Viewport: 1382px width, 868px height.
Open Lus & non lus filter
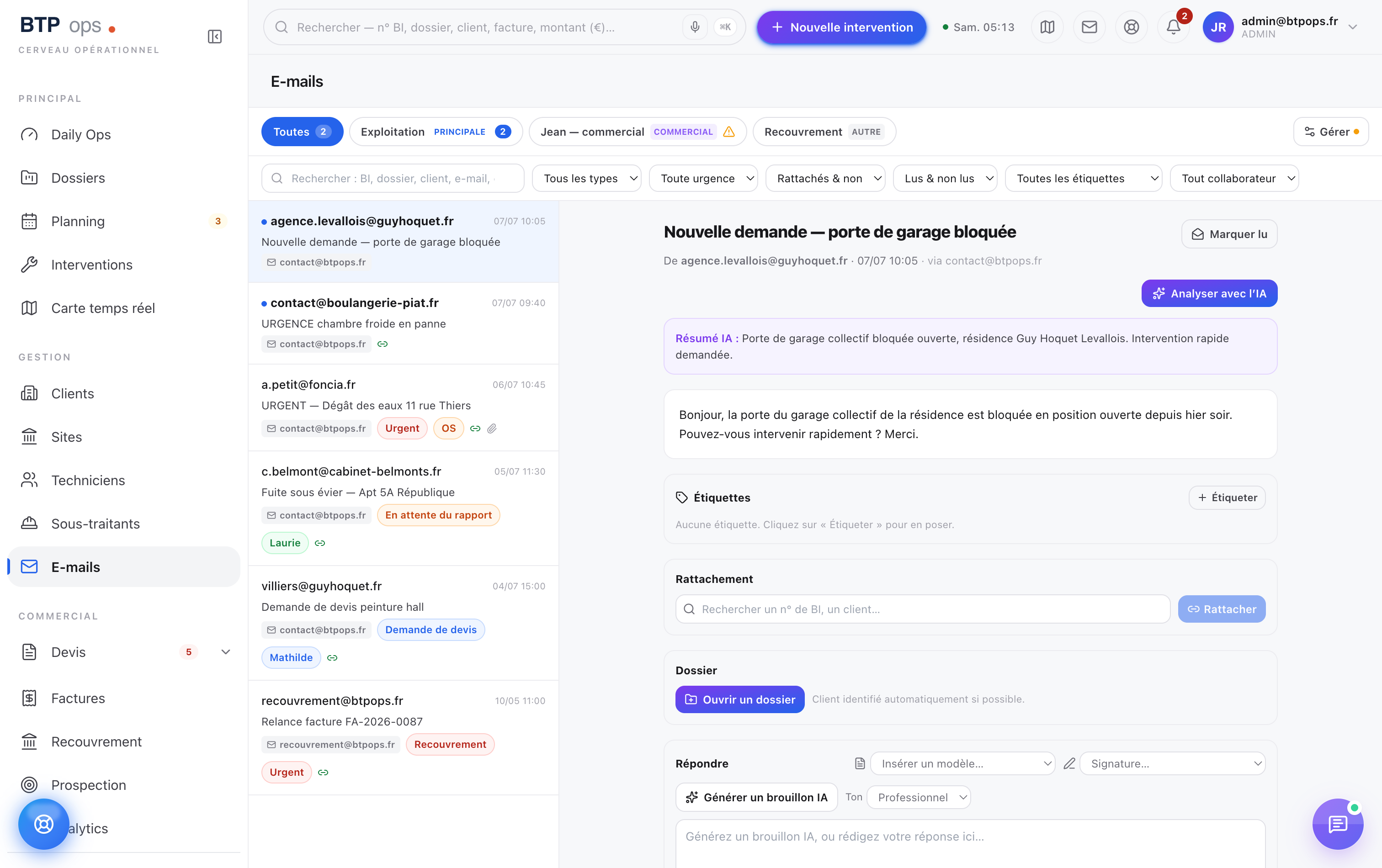pos(945,179)
